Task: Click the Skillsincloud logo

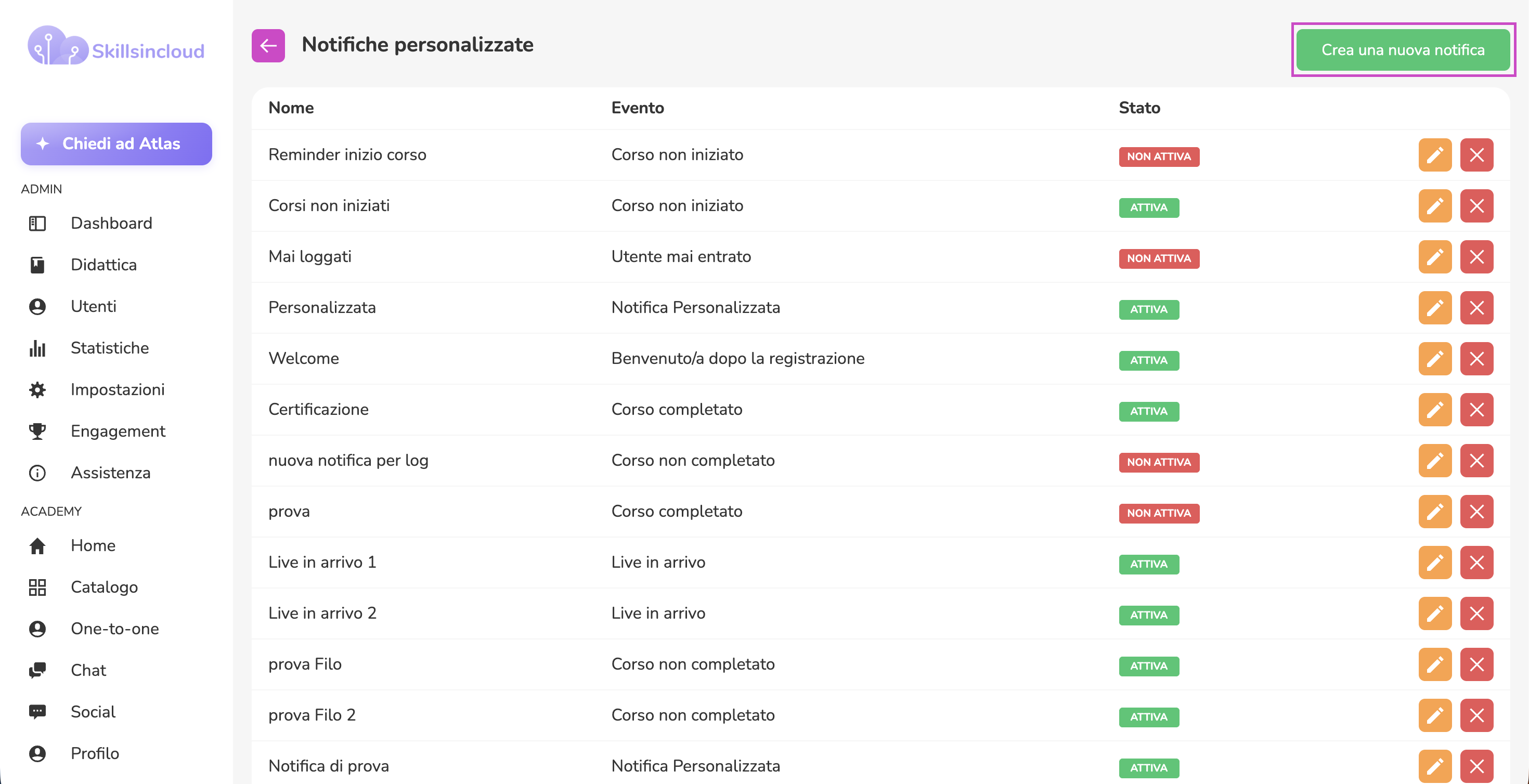Action: 116,46
